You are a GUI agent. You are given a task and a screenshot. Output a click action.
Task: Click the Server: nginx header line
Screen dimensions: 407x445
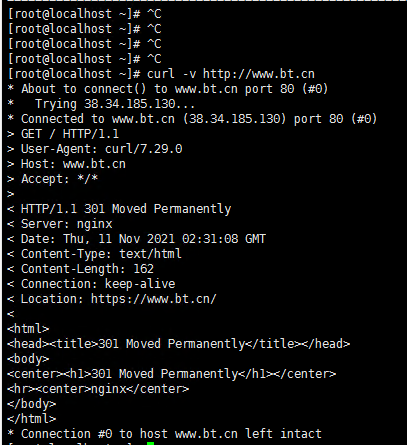[x=66, y=224]
